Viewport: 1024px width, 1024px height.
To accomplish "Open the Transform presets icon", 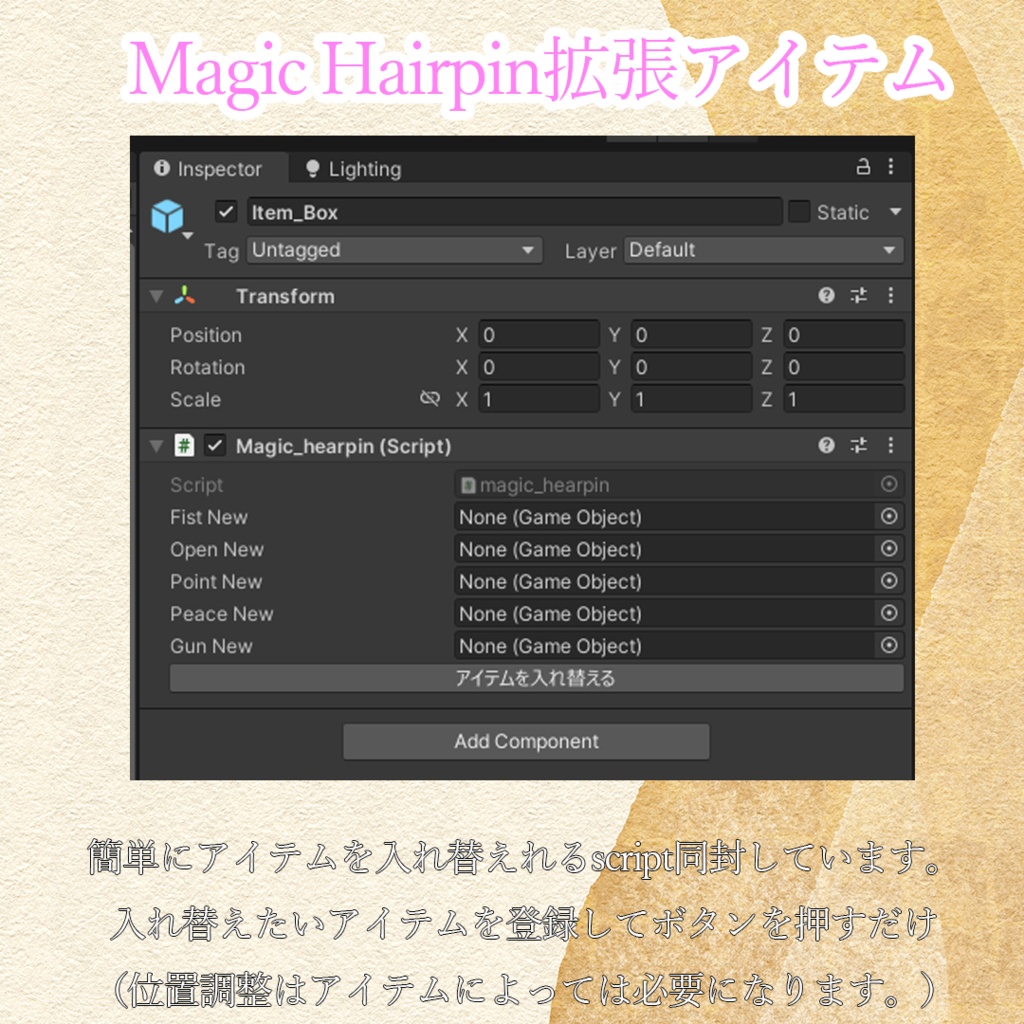I will (x=858, y=296).
